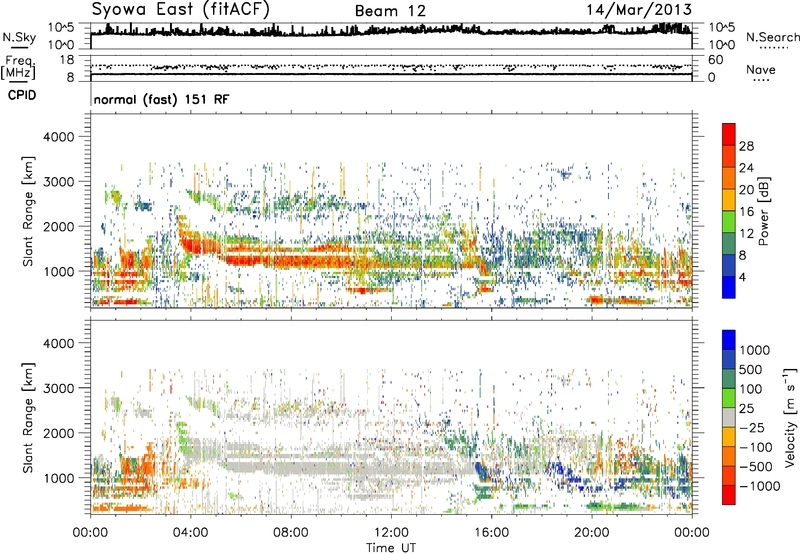Select the "normal (fast) 151 RF" mode text
This screenshot has width=800, height=554.
tap(162, 99)
